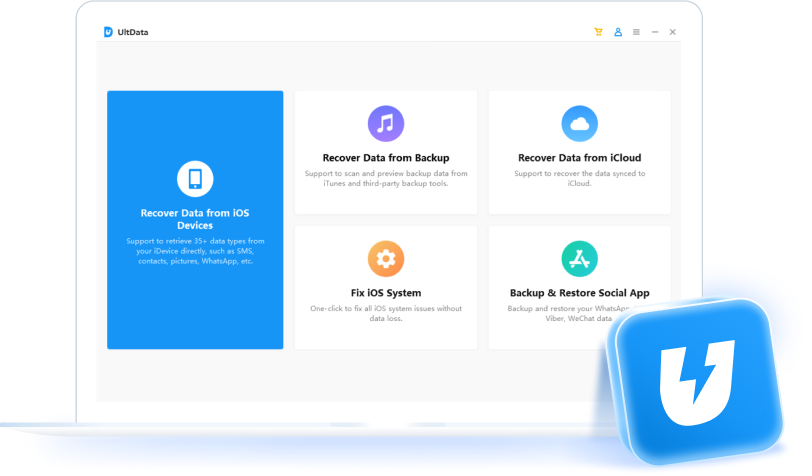Click the green App Store social app icon
The image size is (812, 476).
tap(579, 259)
